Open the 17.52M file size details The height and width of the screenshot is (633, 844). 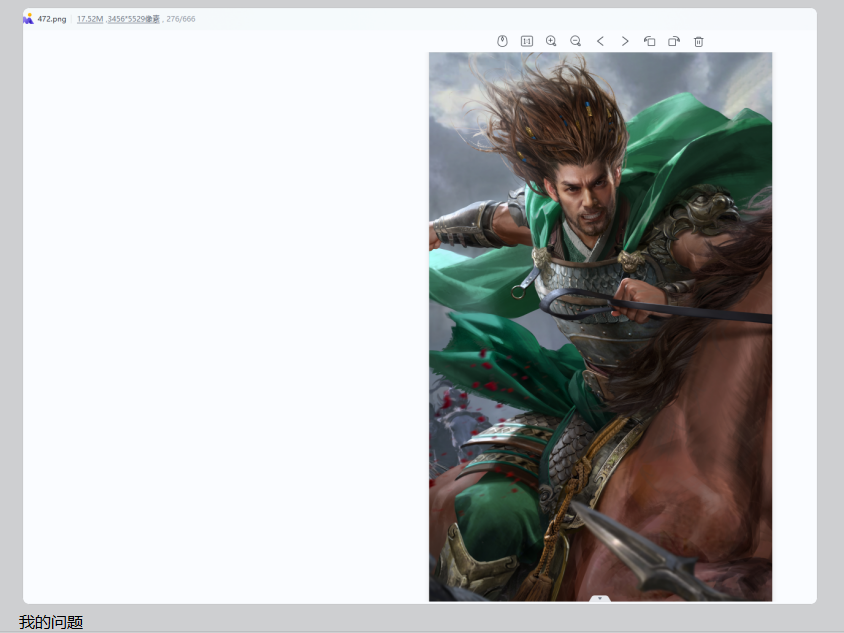90,19
